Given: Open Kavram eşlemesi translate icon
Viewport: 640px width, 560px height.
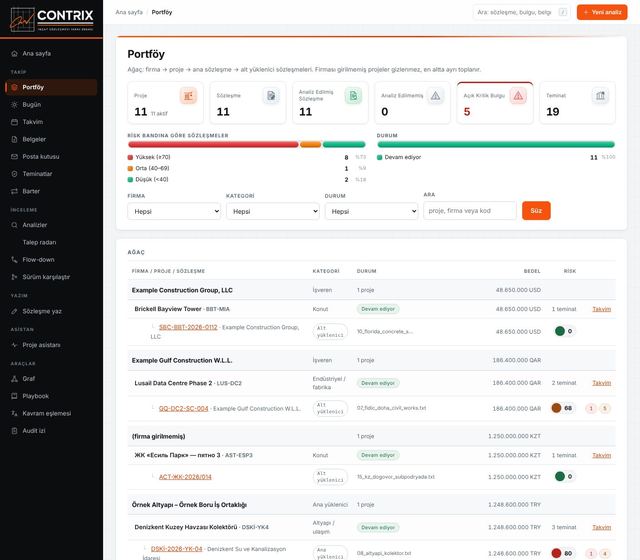Looking at the screenshot, I should tap(14, 413).
